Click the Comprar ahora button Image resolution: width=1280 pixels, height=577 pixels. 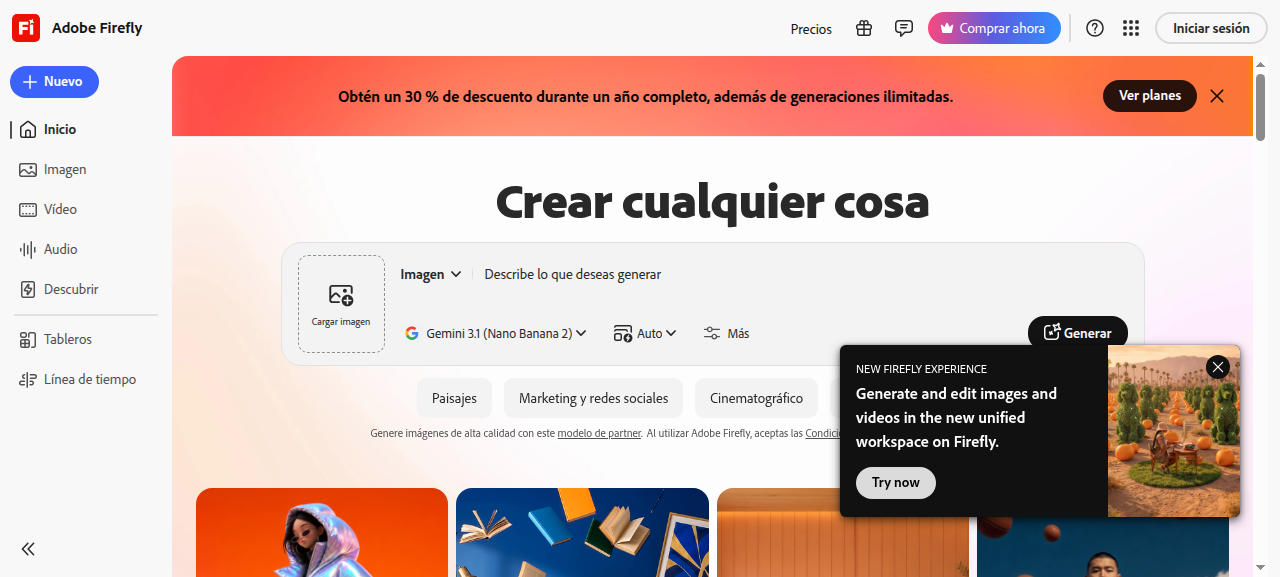pyautogui.click(x=994, y=28)
